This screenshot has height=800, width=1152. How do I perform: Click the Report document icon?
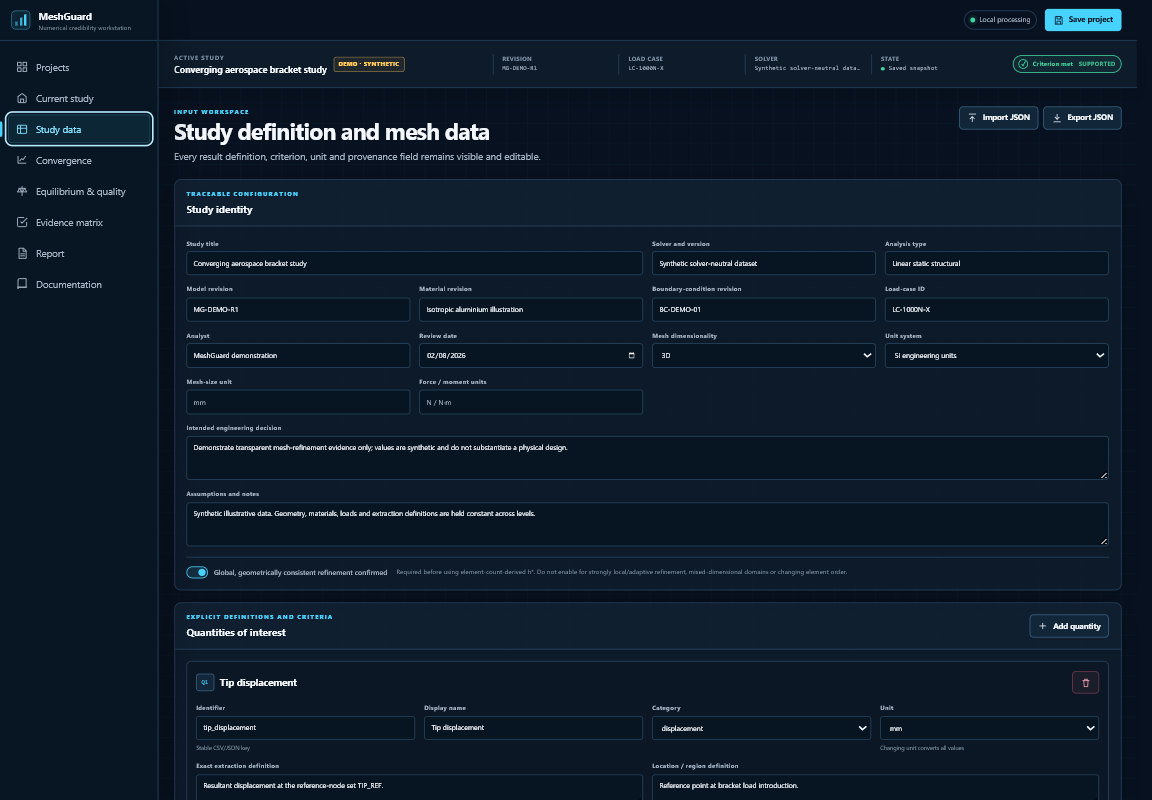[22, 253]
